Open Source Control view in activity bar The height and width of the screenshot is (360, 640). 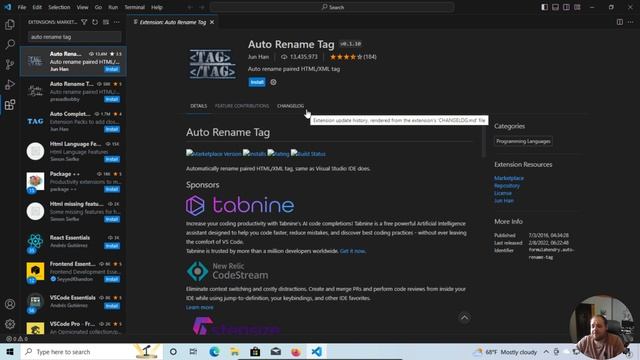pos(10,64)
